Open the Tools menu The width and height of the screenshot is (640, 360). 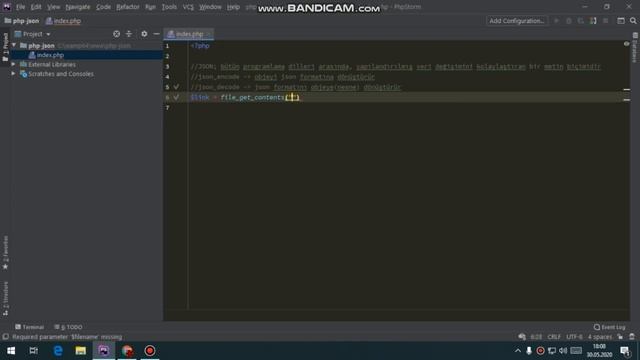pos(169,7)
